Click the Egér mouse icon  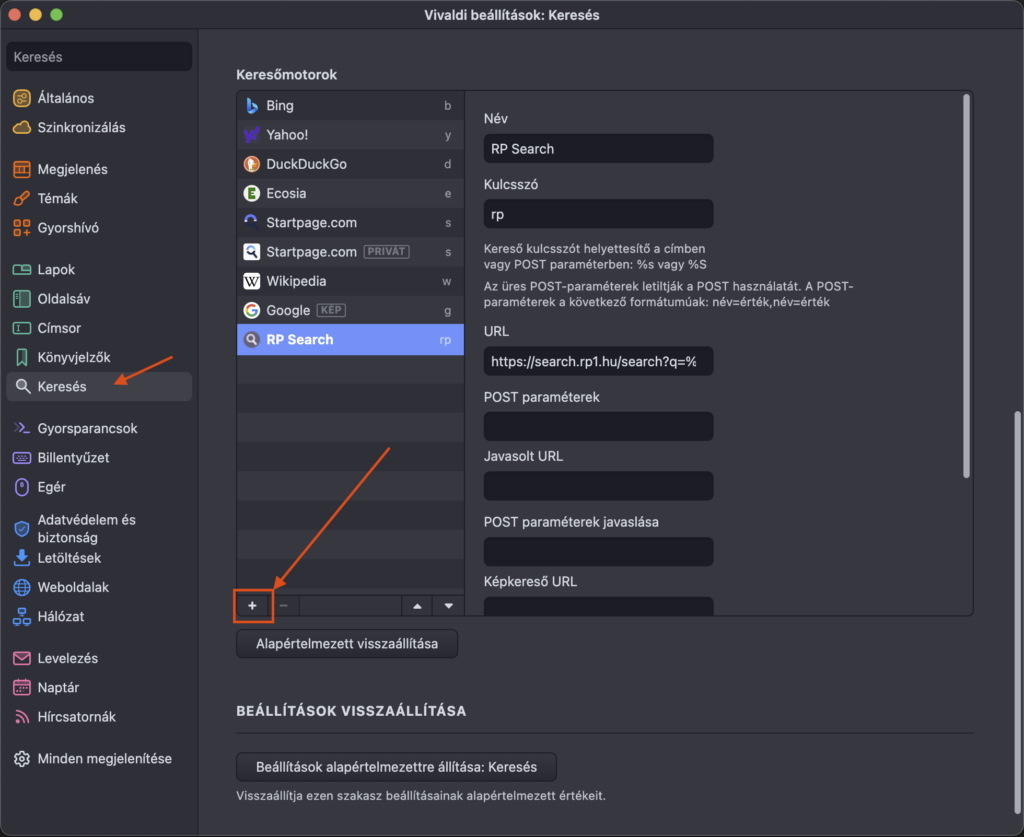[22, 487]
